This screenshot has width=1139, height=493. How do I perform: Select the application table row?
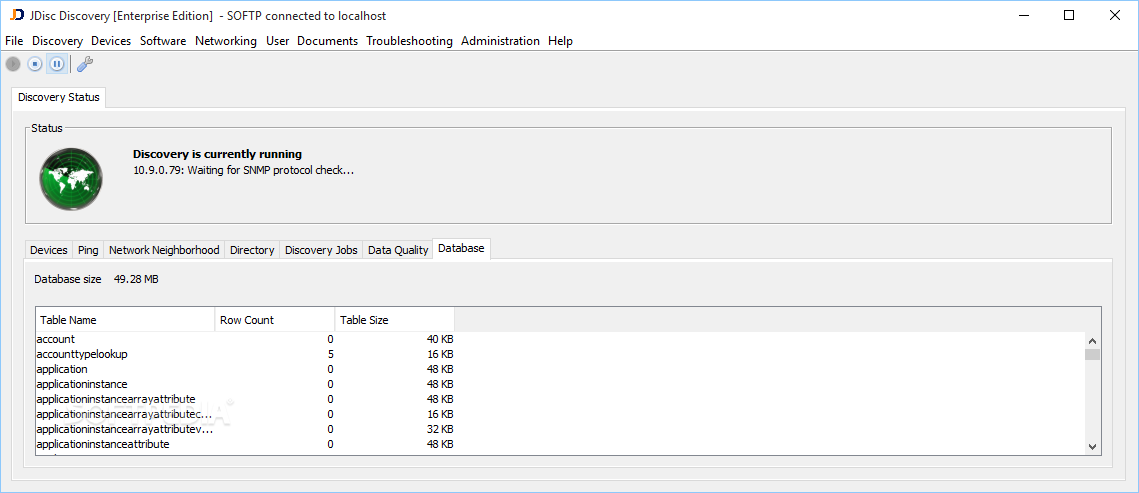(246, 369)
